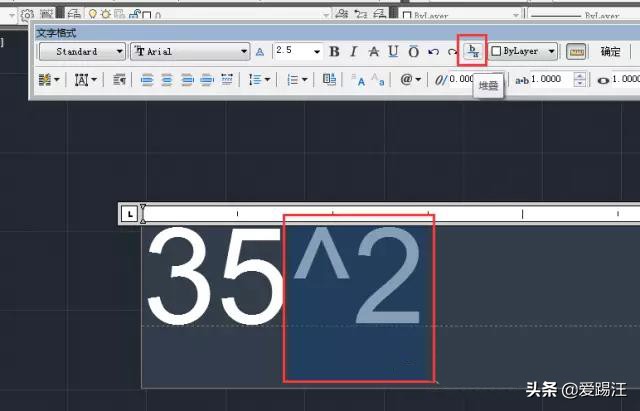The height and width of the screenshot is (411, 640).
Task: Toggle strikethrough text formatting
Action: click(x=373, y=51)
